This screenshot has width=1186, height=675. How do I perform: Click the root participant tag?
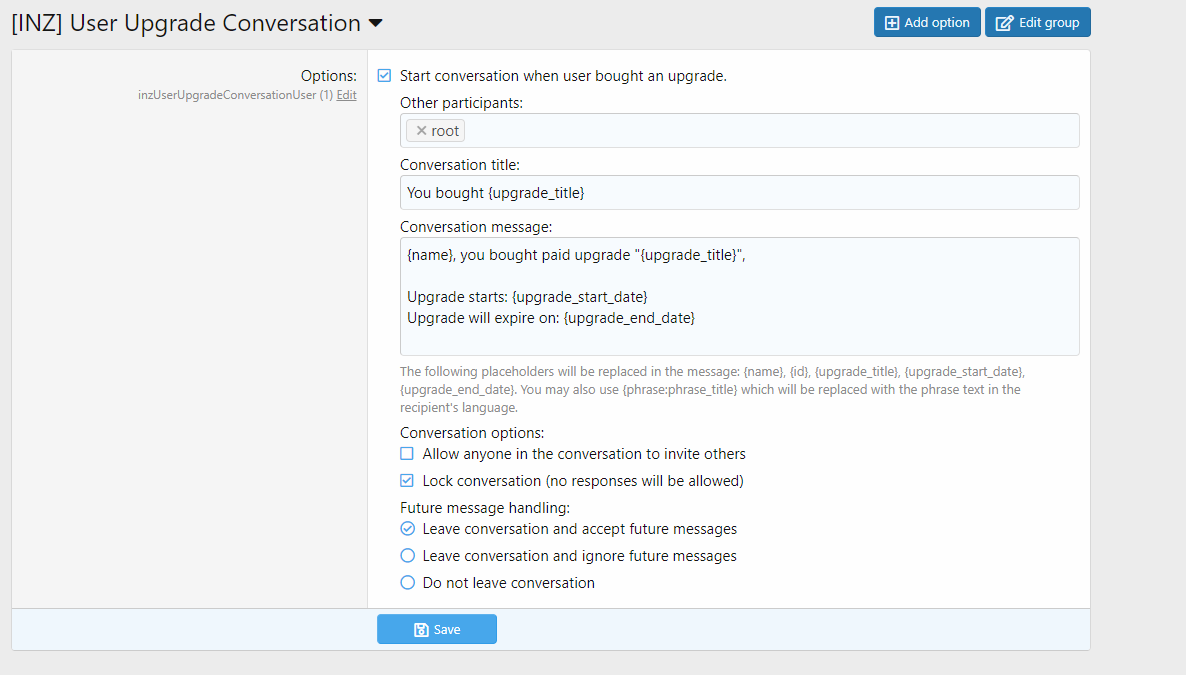coord(445,131)
